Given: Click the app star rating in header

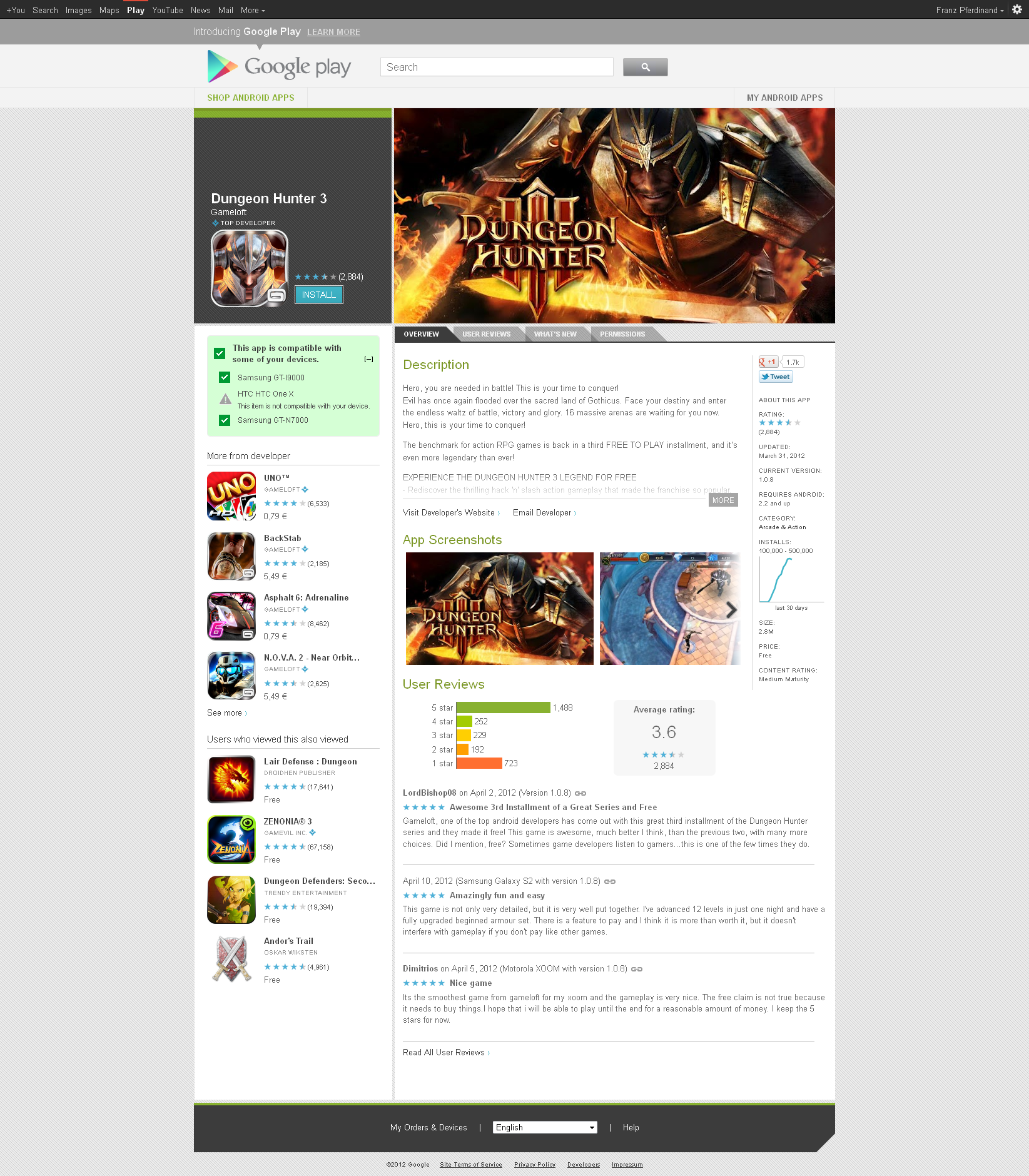Looking at the screenshot, I should [316, 277].
